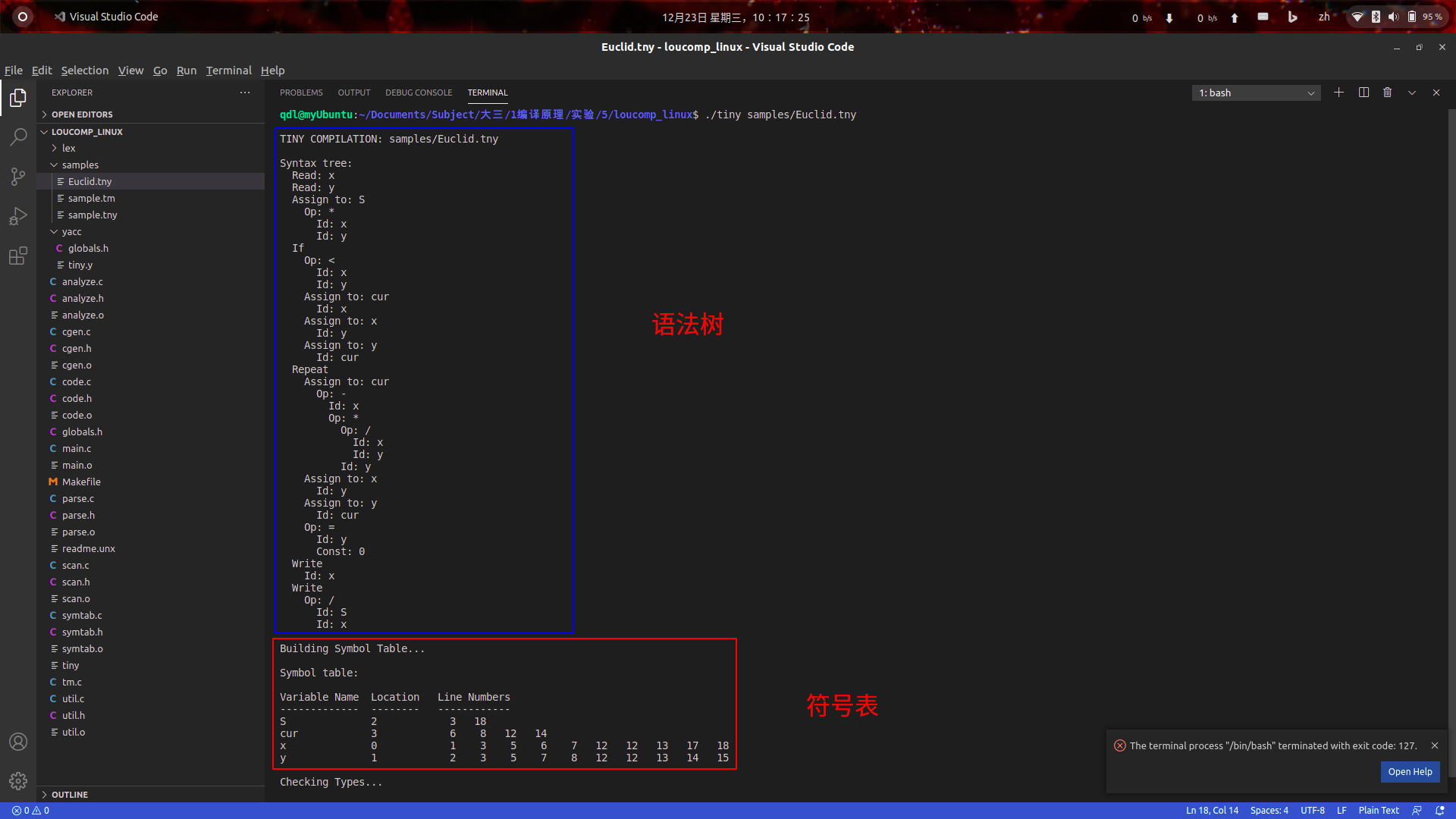This screenshot has width=1456, height=819.
Task: Open the Run and Debug view
Action: click(18, 216)
